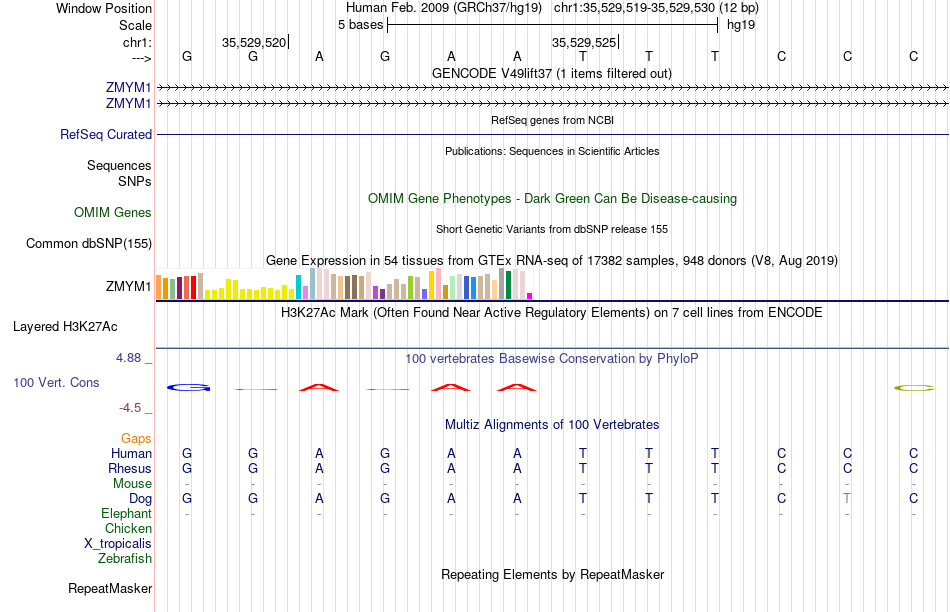The width and height of the screenshot is (950, 612).
Task: Click the Common dbSNP(155) track label
Action: point(89,244)
